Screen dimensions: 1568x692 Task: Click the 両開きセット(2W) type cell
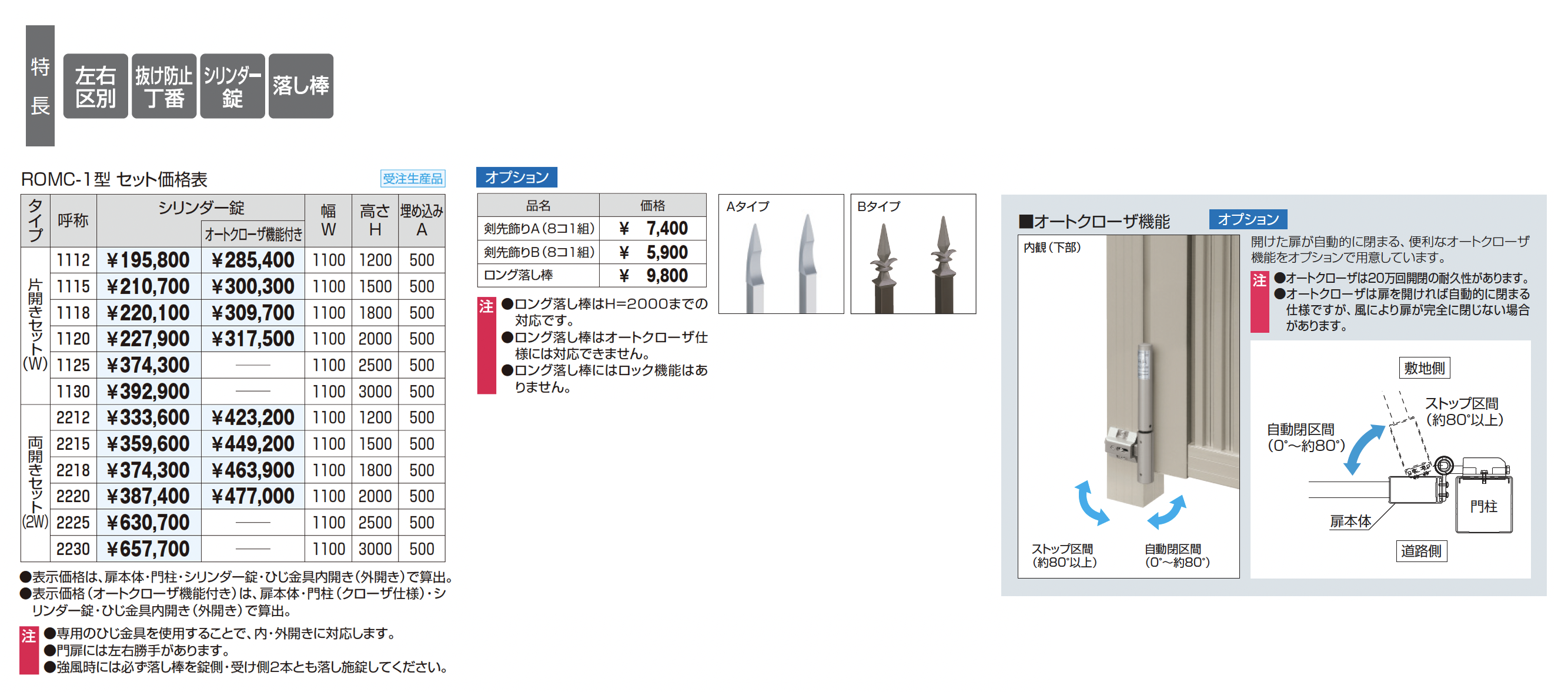click(x=35, y=483)
